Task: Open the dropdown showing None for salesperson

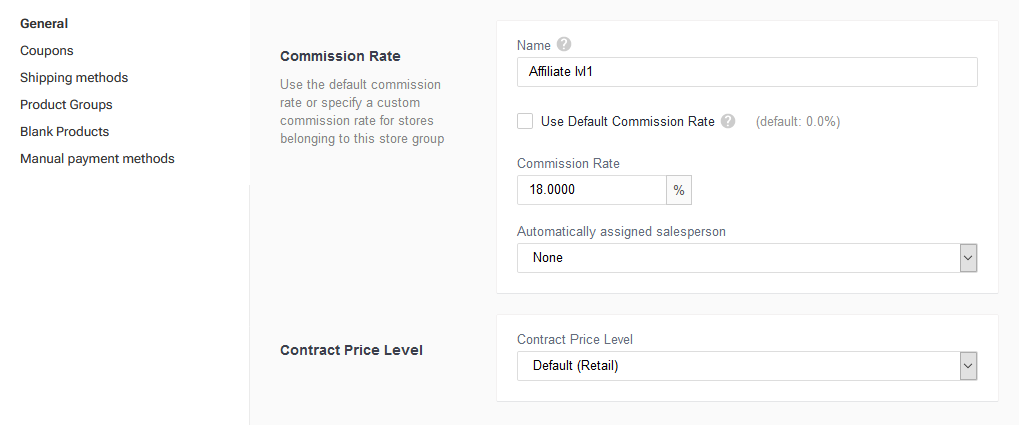Action: click(x=747, y=258)
